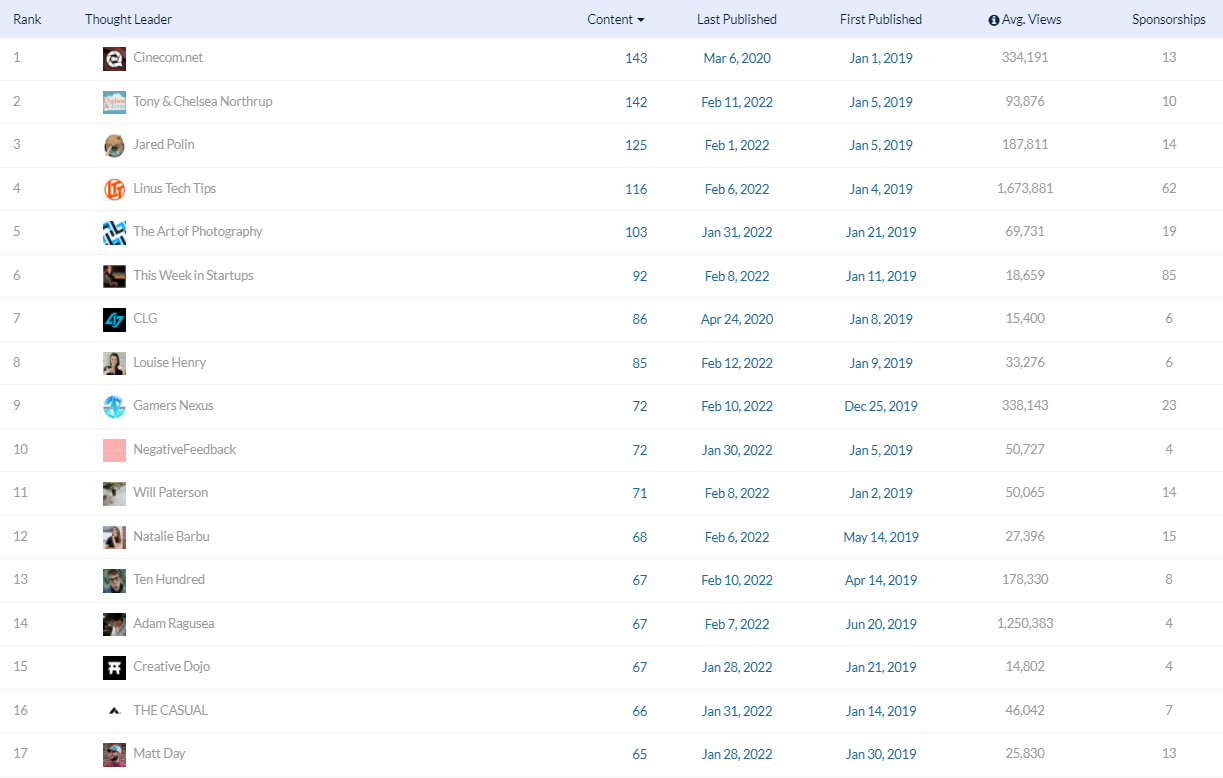Viewport: 1223px width, 778px height.
Task: Open the Linus Tech Tips link
Action: (x=175, y=188)
